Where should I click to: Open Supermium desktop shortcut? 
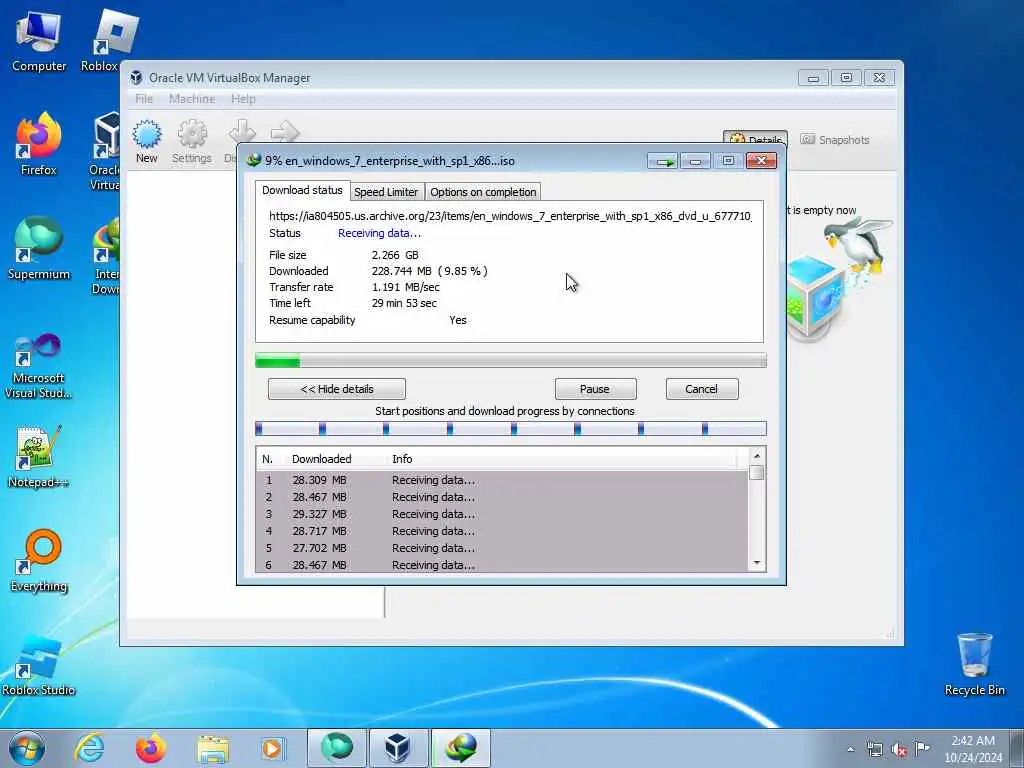pos(39,248)
